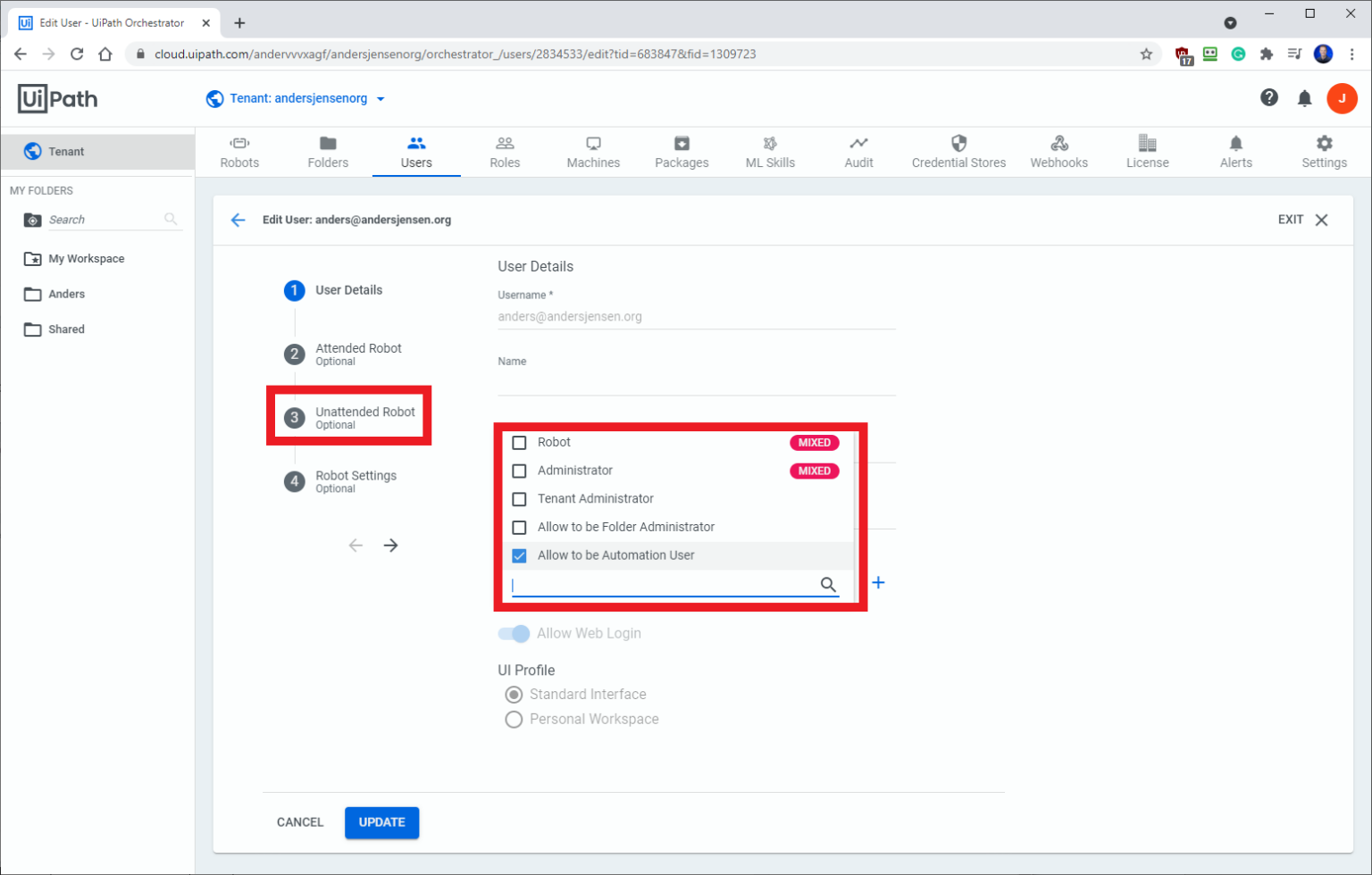Open Chrome's three-dot browser menu
The image size is (1372, 875).
[1353, 54]
